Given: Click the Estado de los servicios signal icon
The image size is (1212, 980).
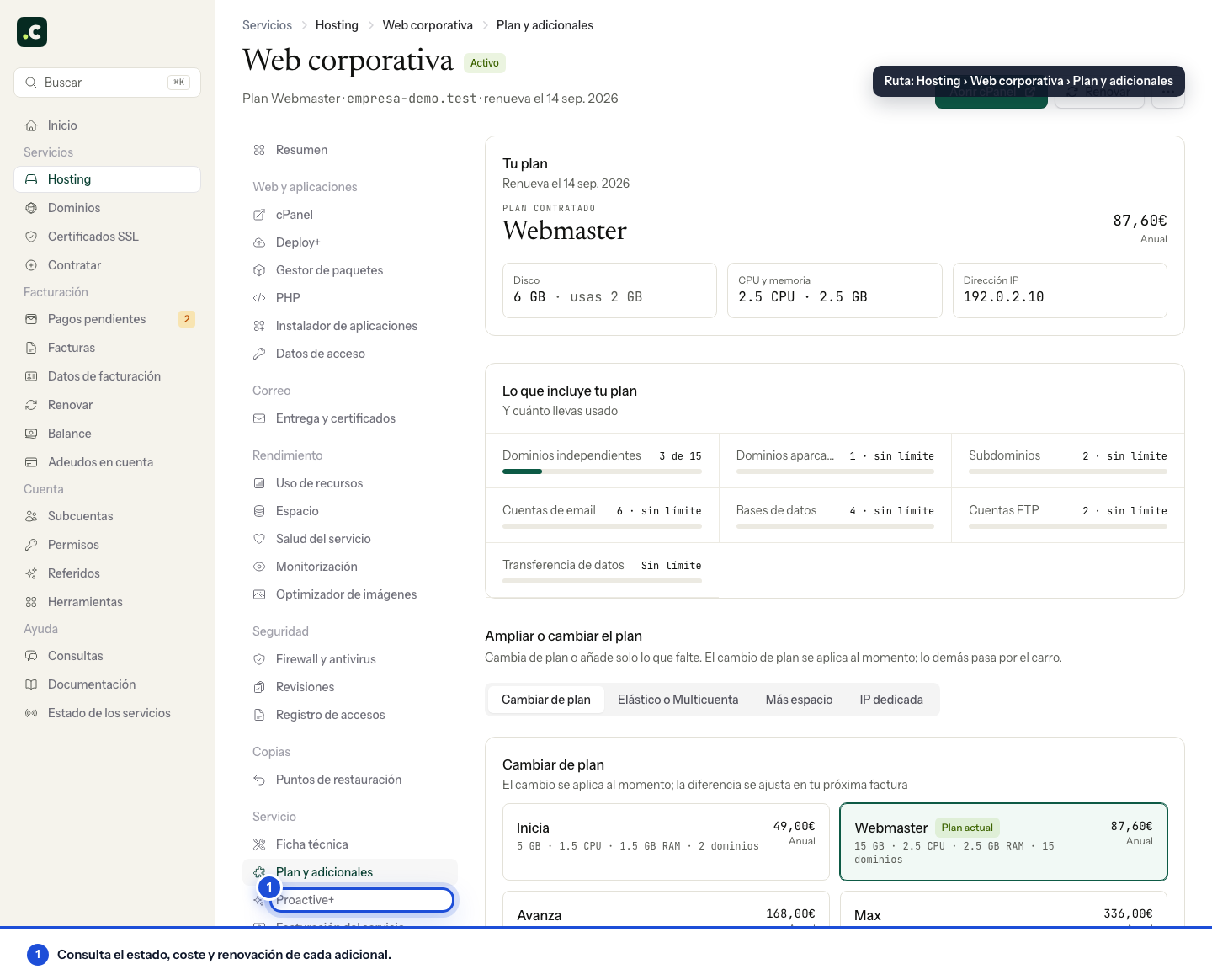Looking at the screenshot, I should (31, 713).
